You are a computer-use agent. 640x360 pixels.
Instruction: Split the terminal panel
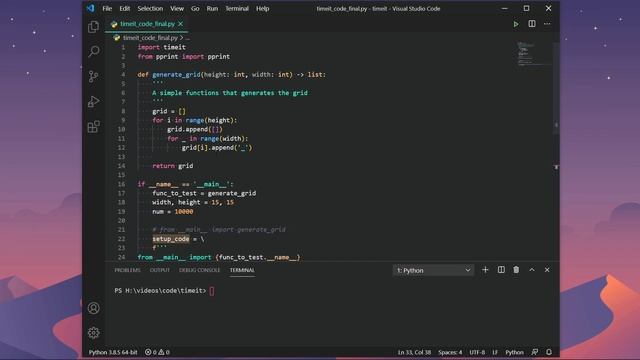pos(501,270)
